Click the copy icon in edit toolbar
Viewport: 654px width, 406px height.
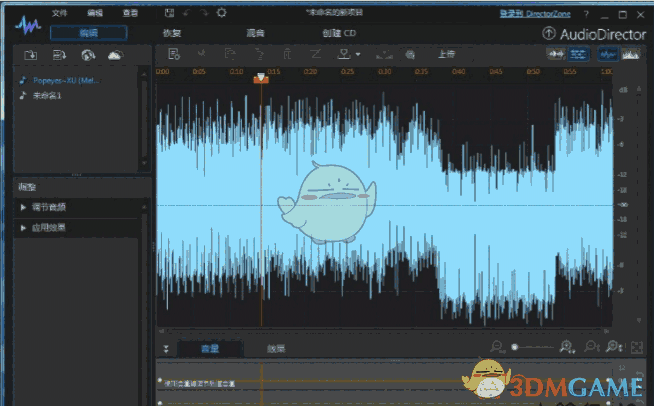230,54
